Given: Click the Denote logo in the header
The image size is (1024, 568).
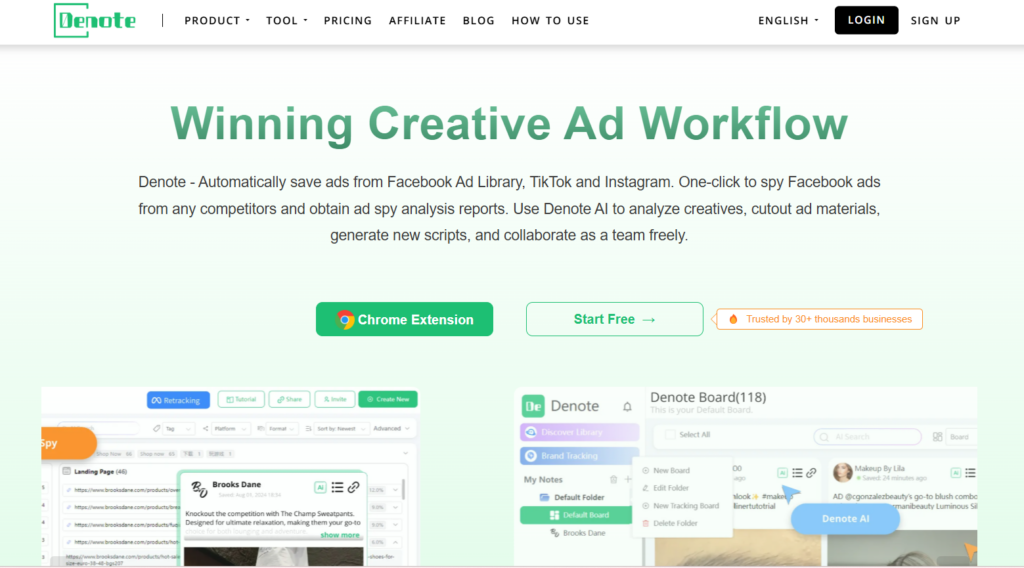Looking at the screenshot, I should pos(95,20).
